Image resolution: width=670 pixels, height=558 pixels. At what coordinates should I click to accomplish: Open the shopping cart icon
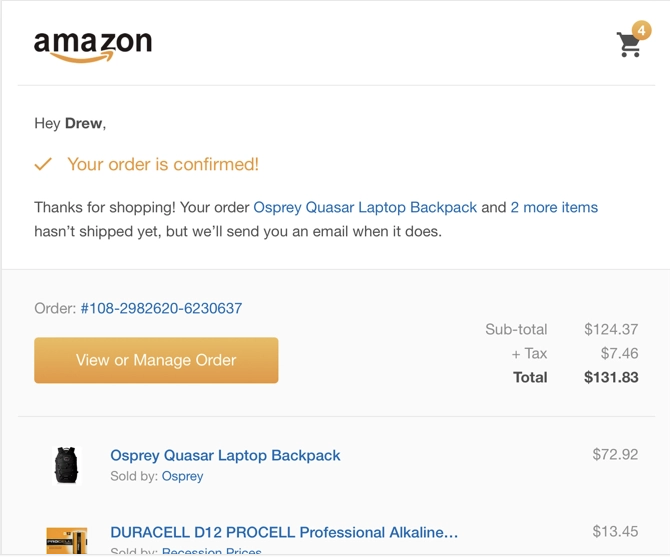pyautogui.click(x=628, y=45)
